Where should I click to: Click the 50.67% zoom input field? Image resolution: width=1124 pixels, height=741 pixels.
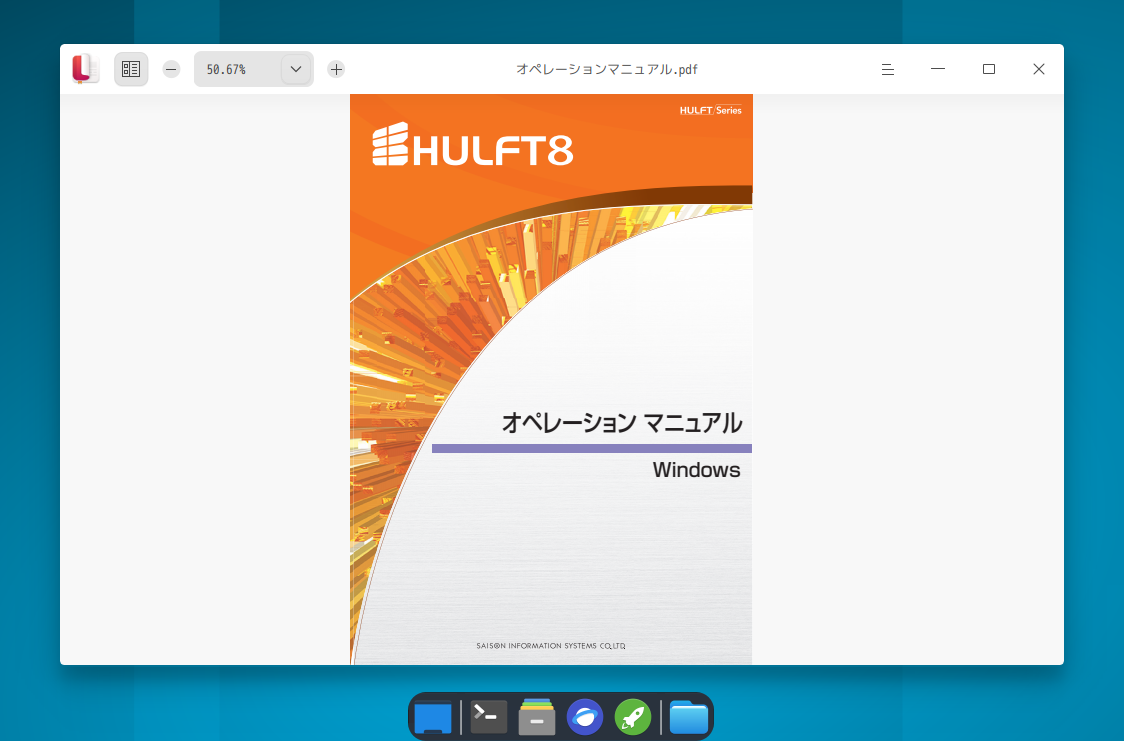237,70
